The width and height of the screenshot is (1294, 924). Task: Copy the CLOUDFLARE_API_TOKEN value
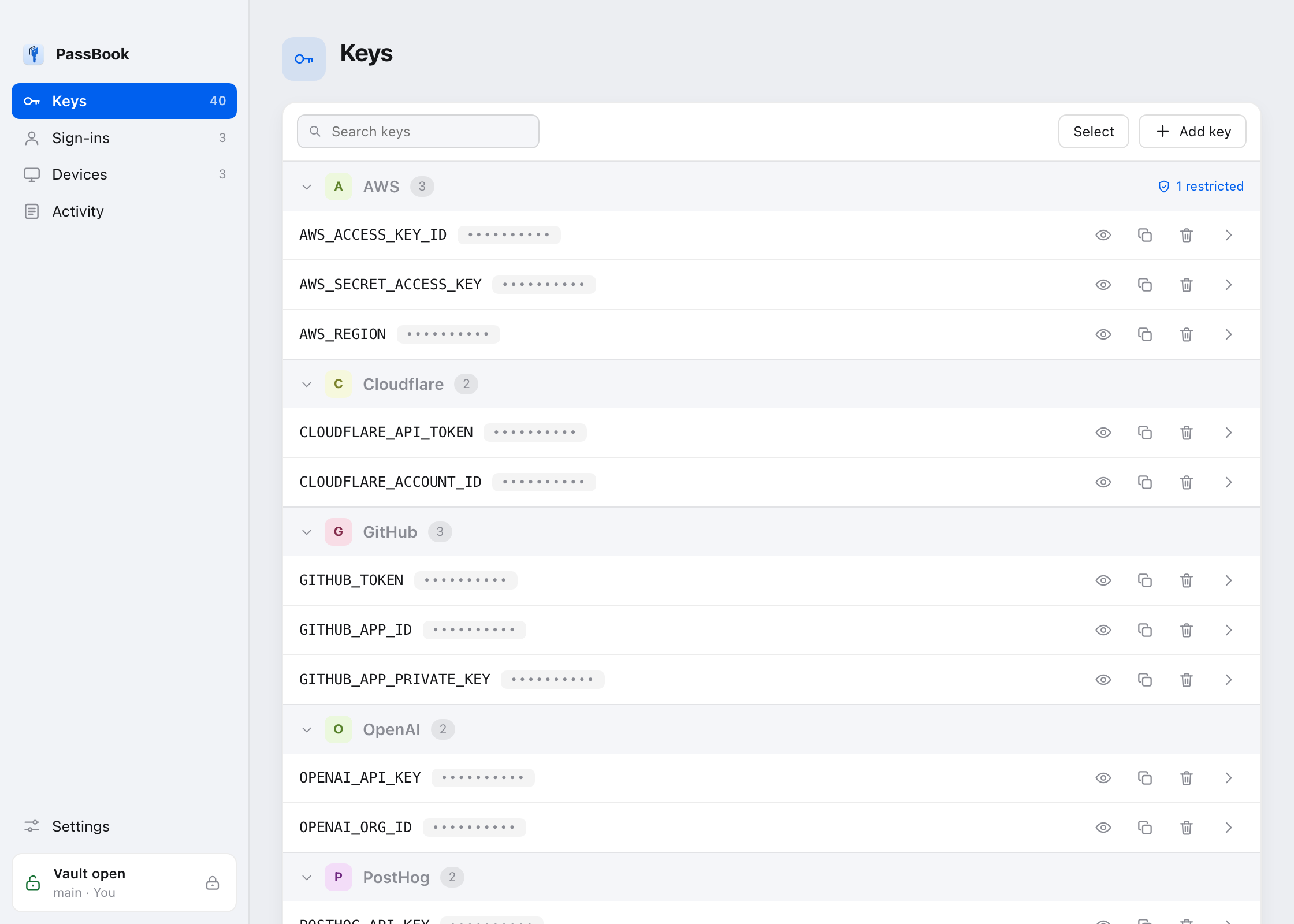(x=1144, y=433)
